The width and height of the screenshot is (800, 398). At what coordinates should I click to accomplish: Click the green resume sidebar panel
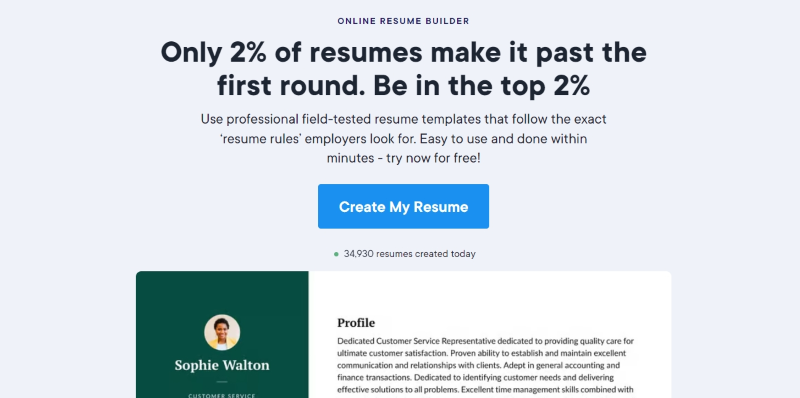[222, 334]
